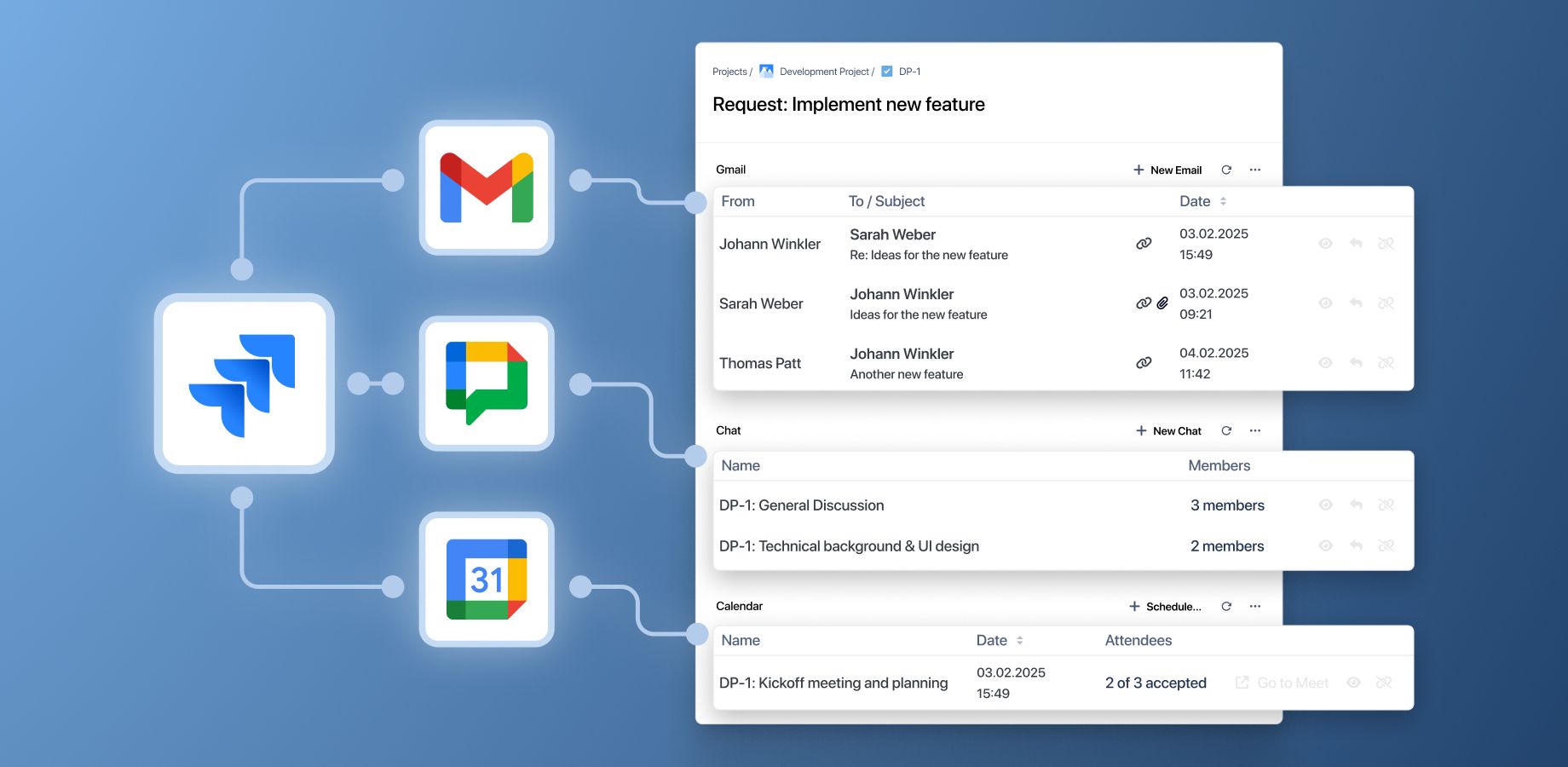
Task: Open event "DP-1: Kickoff meeting and planning"
Action: (833, 683)
